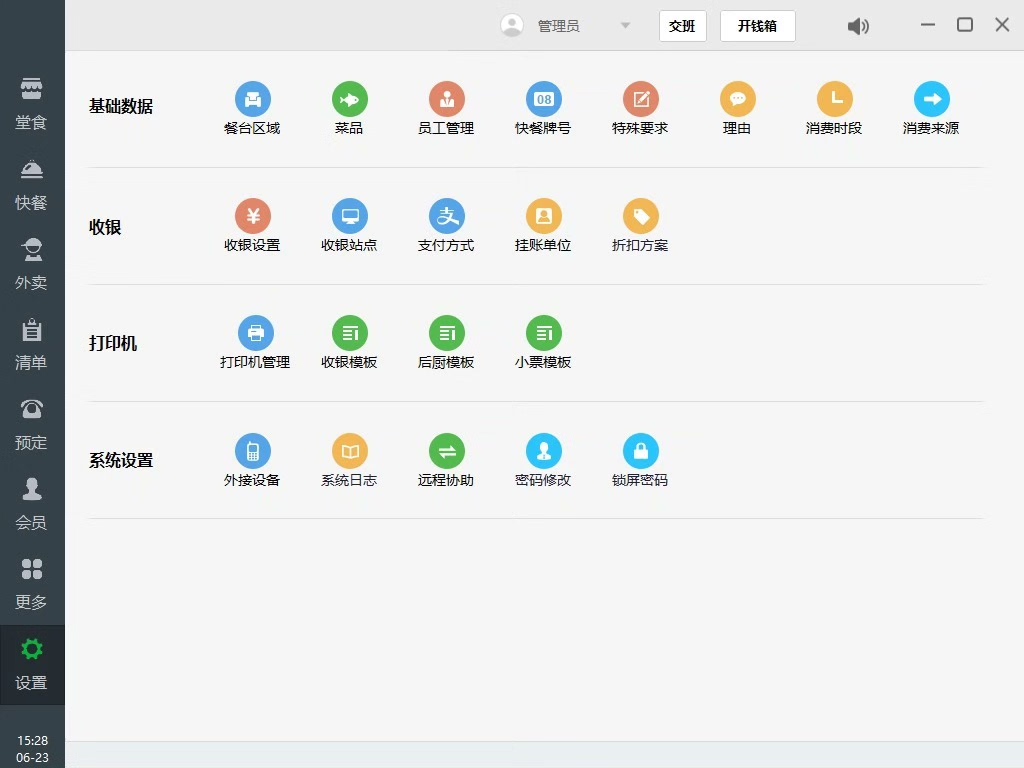Viewport: 1024px width, 768px height.
Task: Click the 支付方式 payment method icon
Action: 446,217
